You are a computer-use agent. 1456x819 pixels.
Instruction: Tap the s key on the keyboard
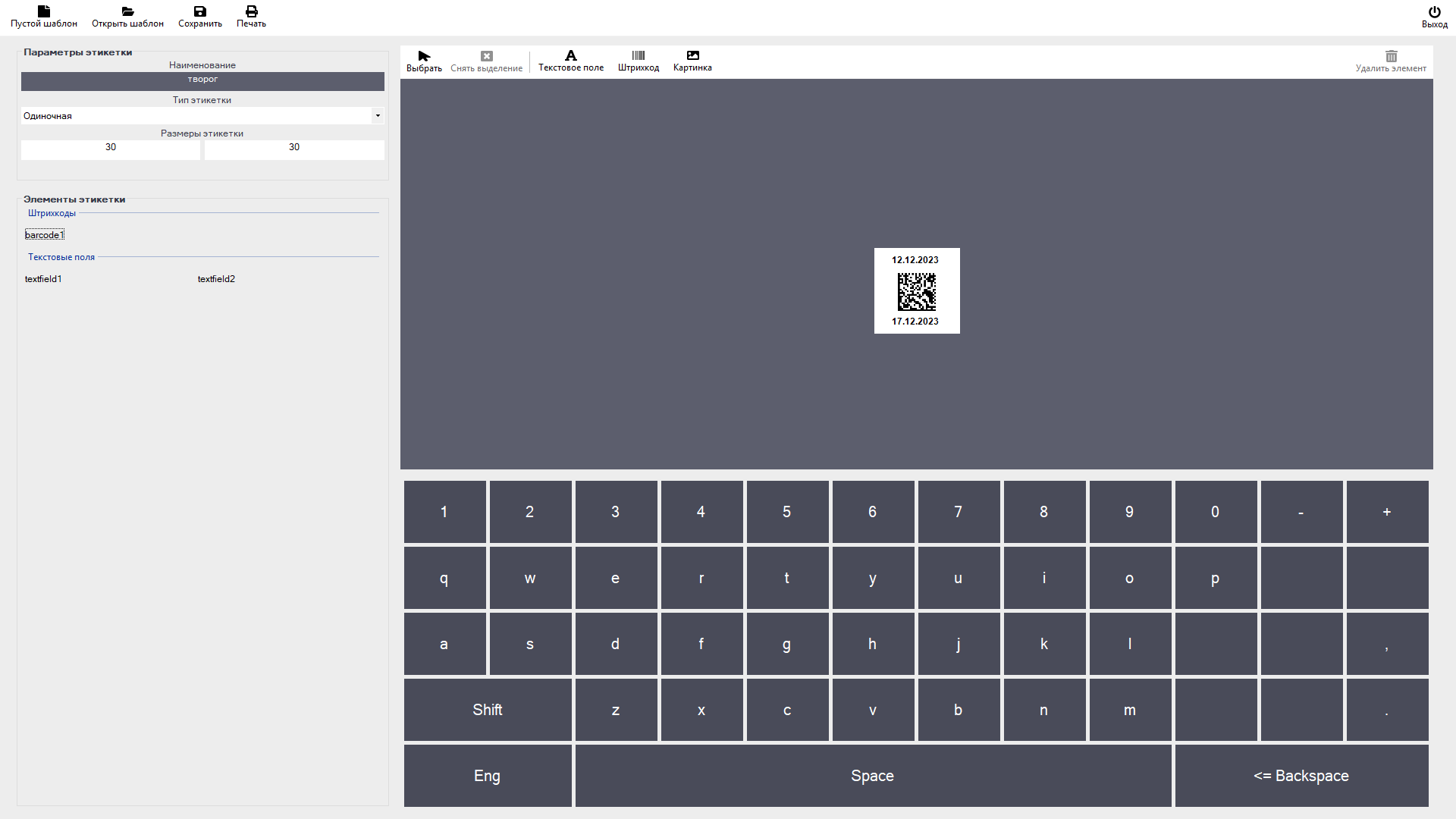pyautogui.click(x=531, y=644)
